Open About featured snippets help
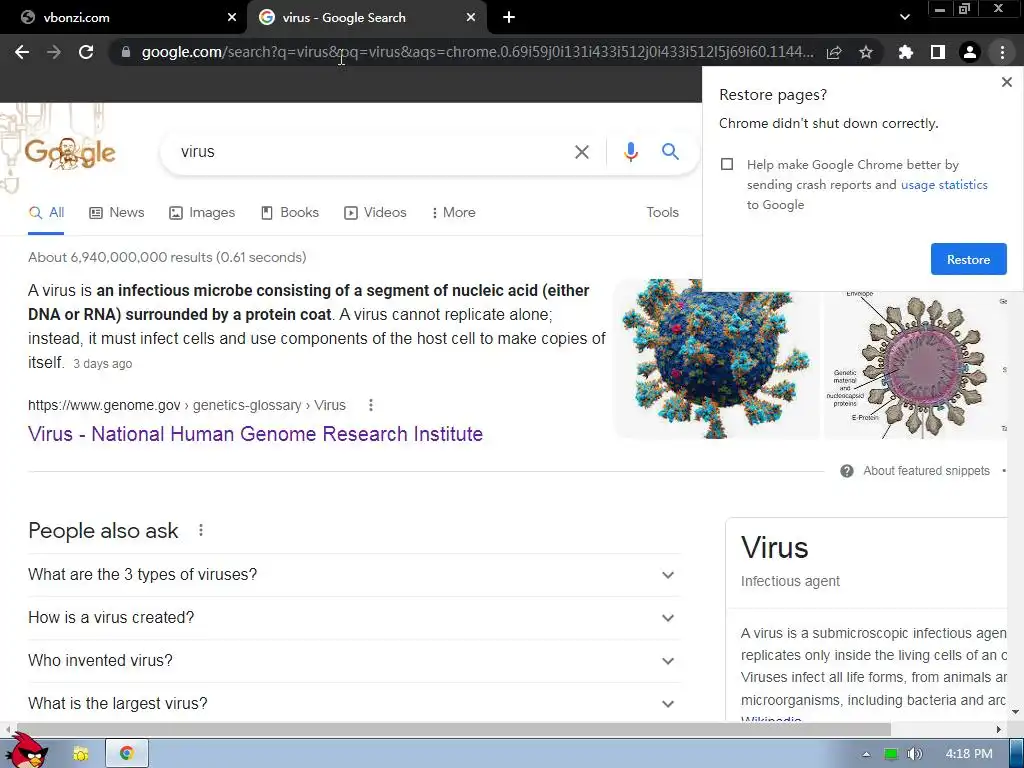Screen dimensions: 1024x768 915,471
